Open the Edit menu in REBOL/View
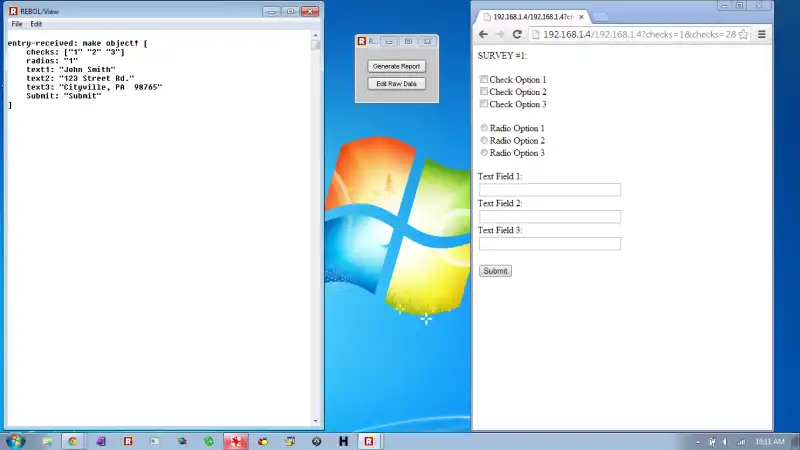This screenshot has height=450, width=800. (x=36, y=24)
